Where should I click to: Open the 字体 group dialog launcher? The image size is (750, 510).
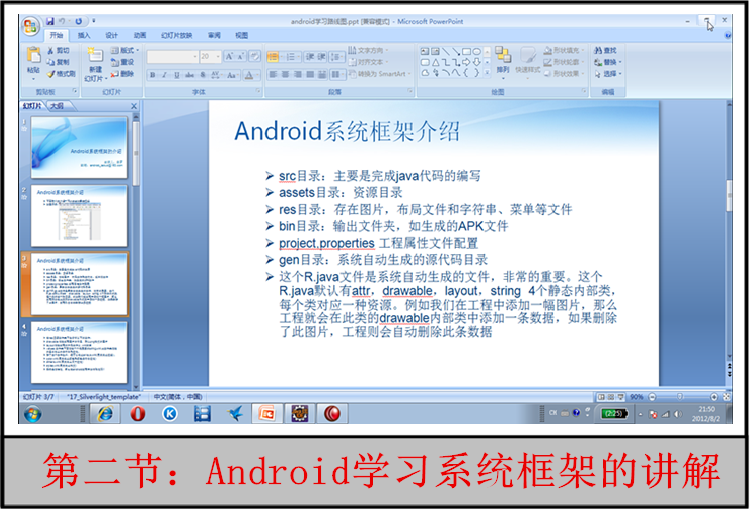[x=258, y=90]
